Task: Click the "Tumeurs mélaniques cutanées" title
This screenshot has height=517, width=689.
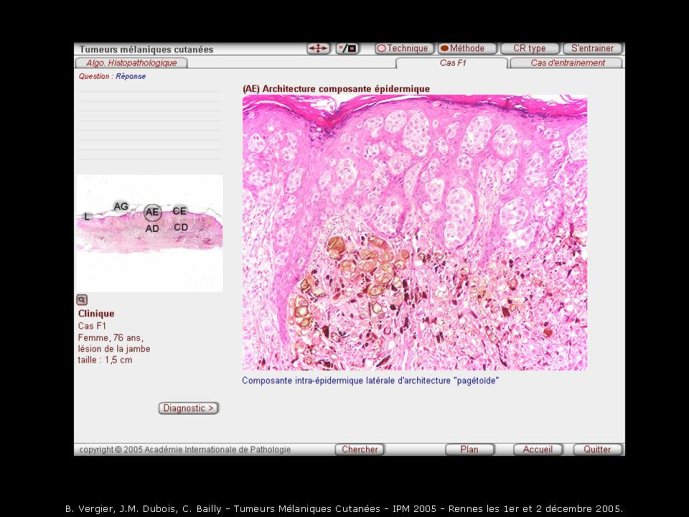Action: coord(146,49)
